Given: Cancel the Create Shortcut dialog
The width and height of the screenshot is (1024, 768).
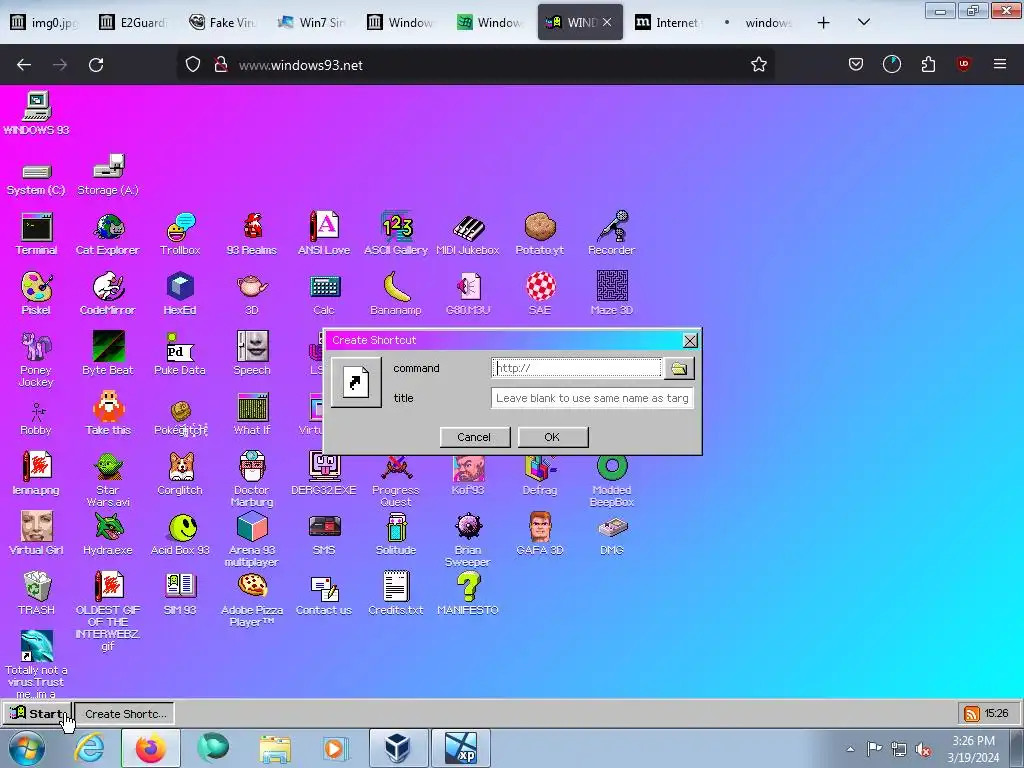Looking at the screenshot, I should pos(475,437).
